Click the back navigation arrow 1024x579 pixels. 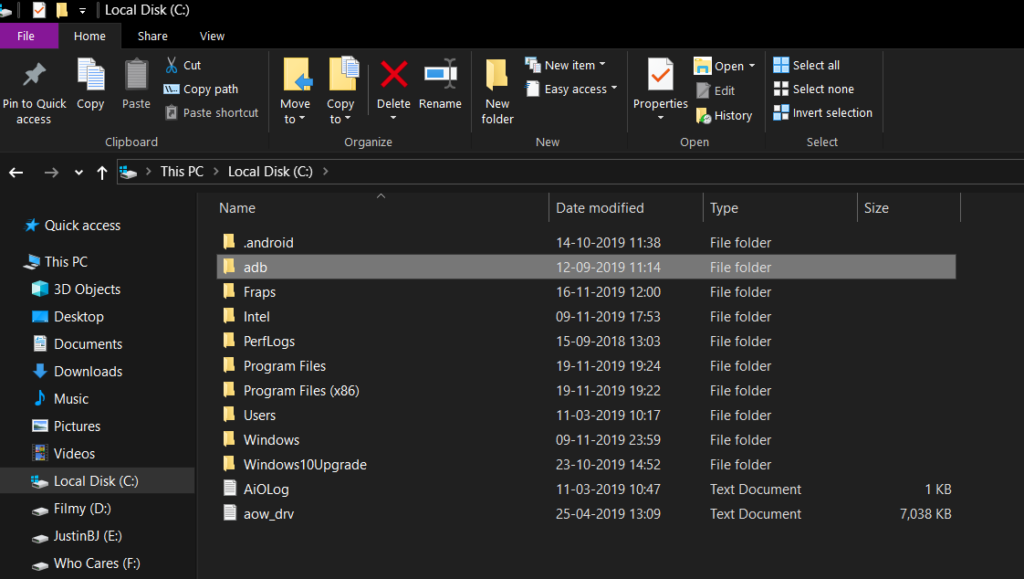(x=16, y=172)
